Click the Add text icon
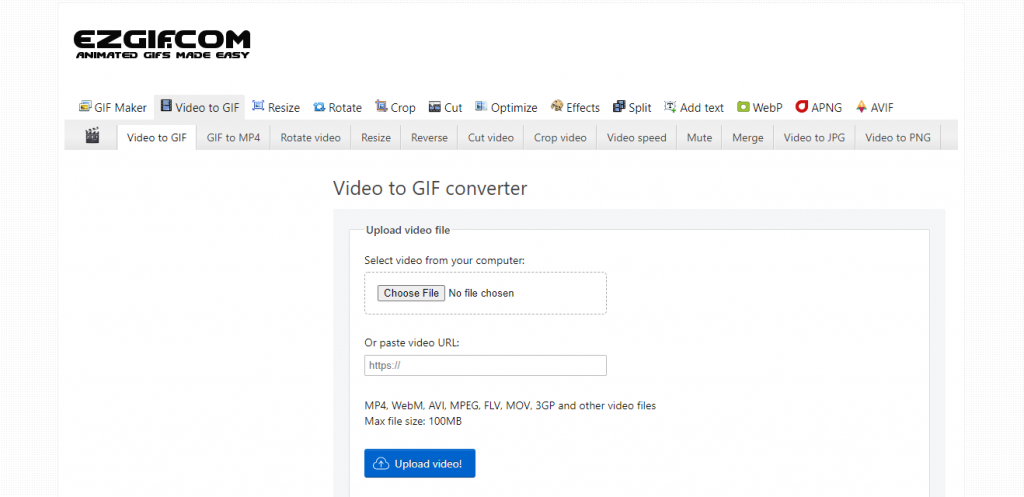 pos(671,106)
